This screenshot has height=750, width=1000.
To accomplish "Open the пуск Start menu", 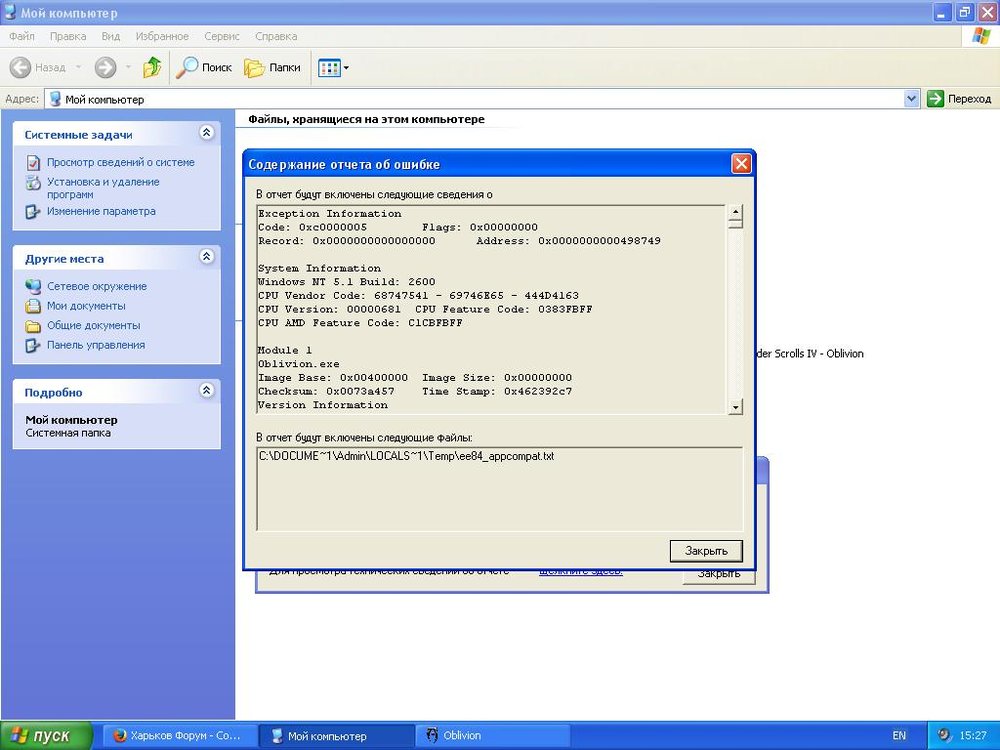I will (47, 736).
